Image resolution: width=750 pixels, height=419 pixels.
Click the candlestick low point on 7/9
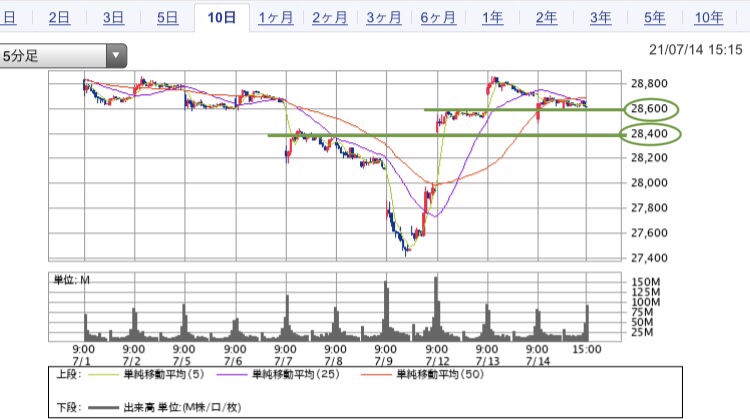[406, 252]
